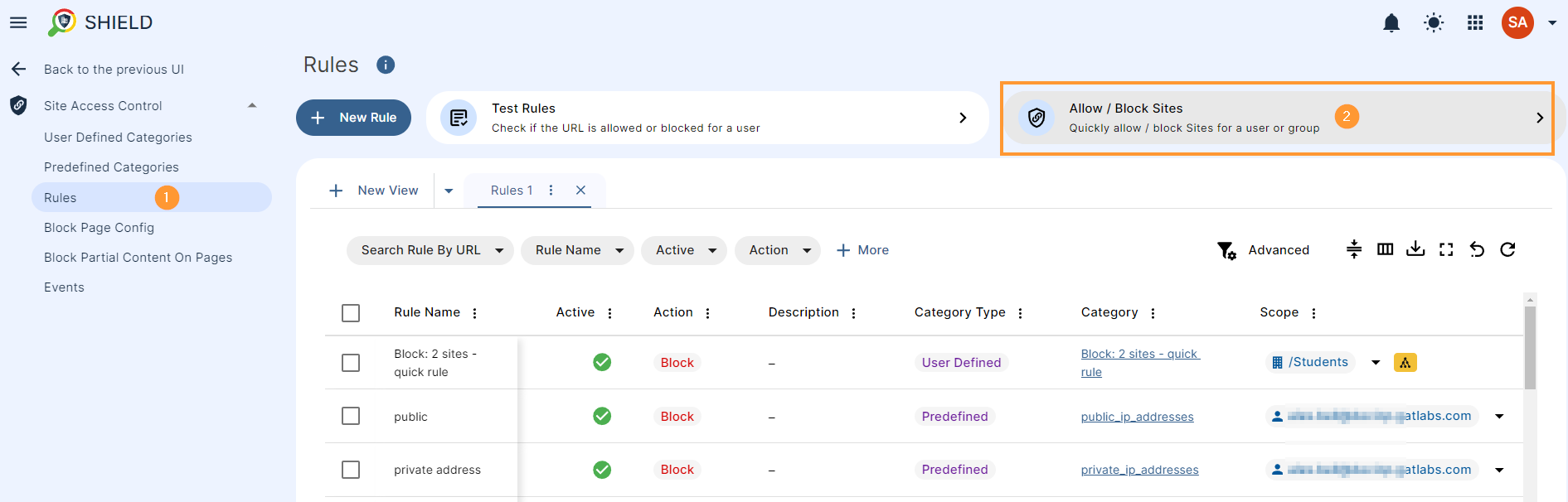This screenshot has width=1568, height=502.
Task: Open the Test Rules card
Action: [707, 118]
